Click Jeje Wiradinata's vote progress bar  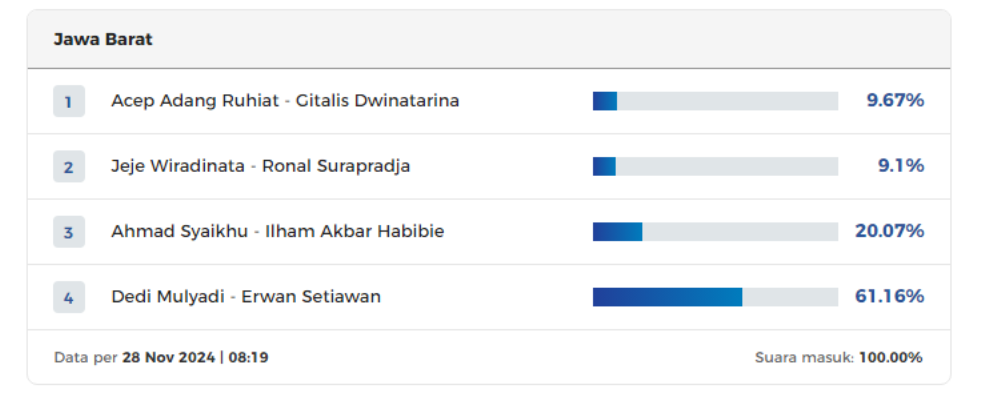pyautogui.click(x=715, y=166)
